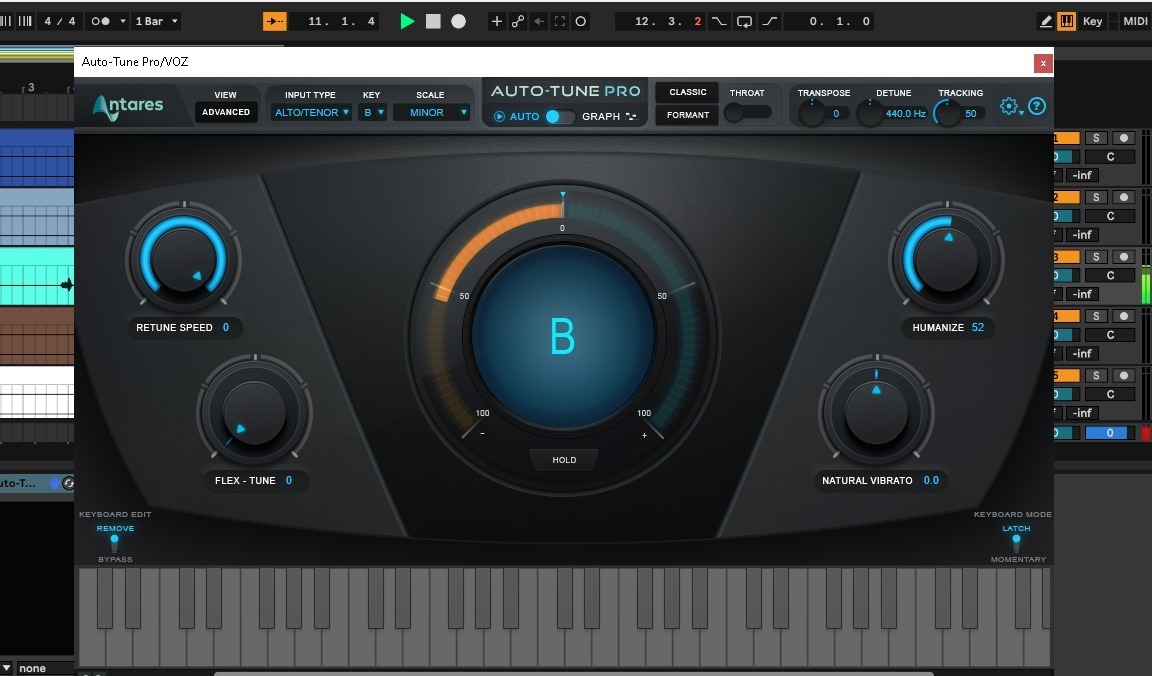Image resolution: width=1152 pixels, height=676 pixels.
Task: Toggle the metronome button
Action: tap(101, 21)
